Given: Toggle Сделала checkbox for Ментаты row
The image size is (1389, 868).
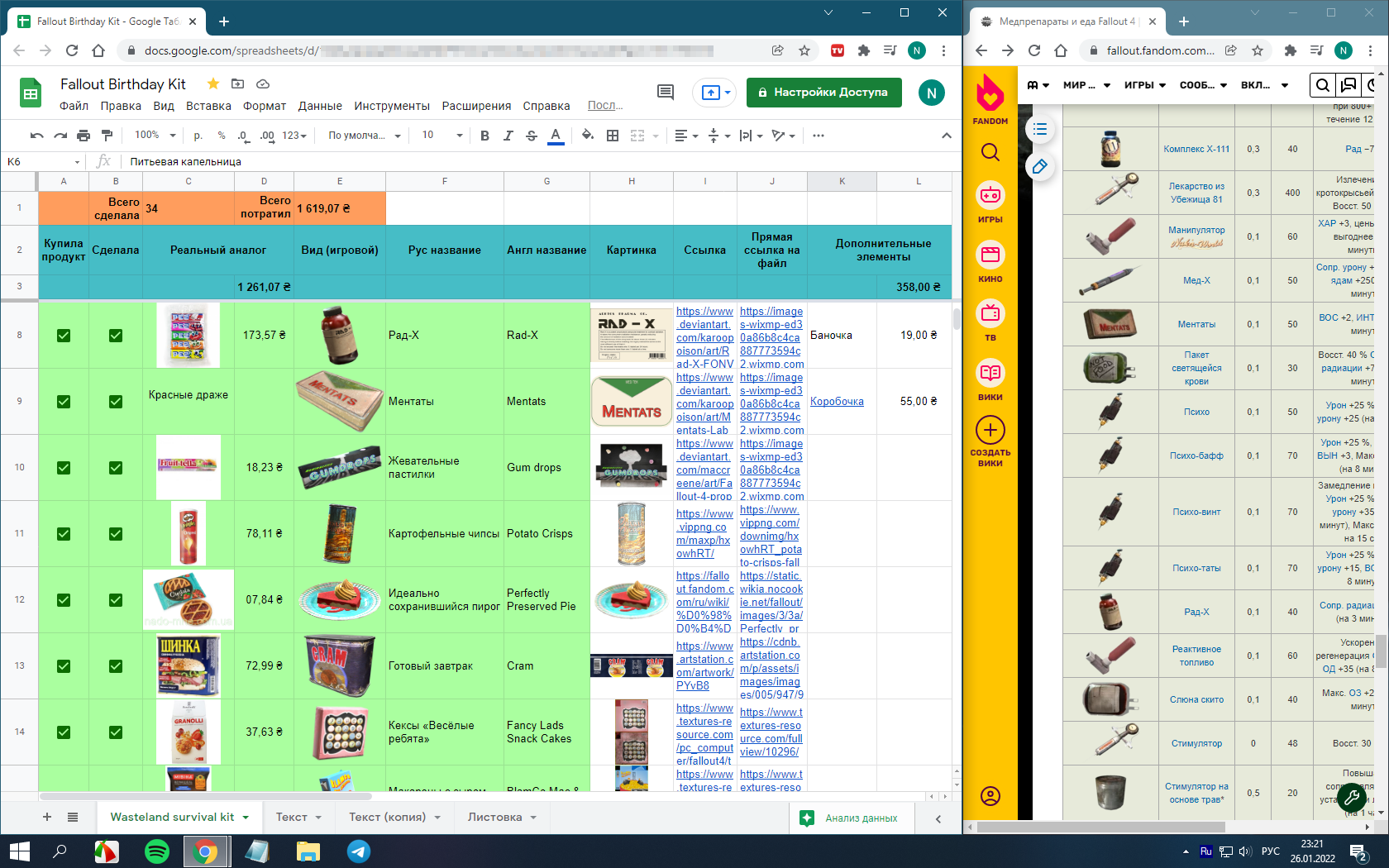Looking at the screenshot, I should (116, 402).
